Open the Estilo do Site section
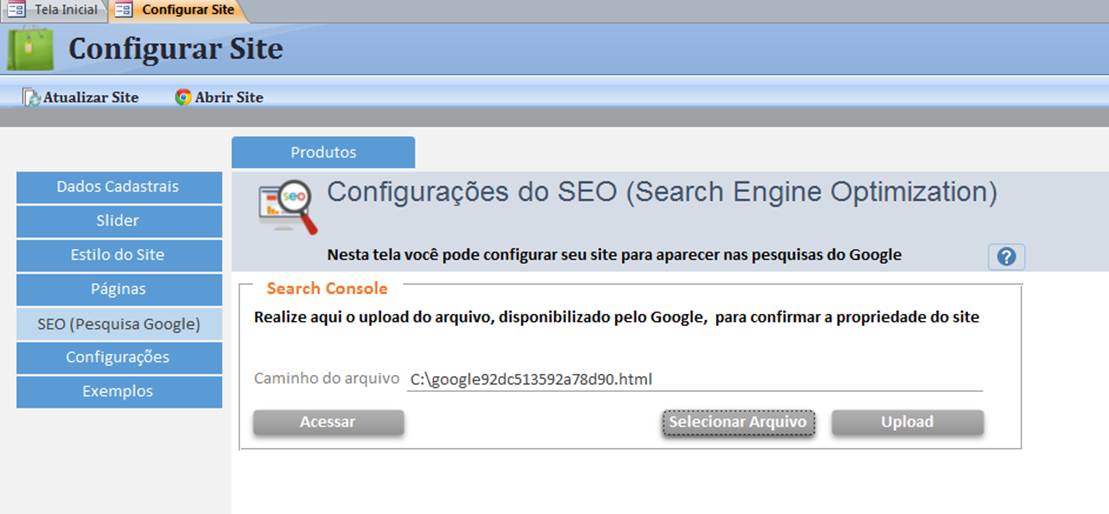Viewport: 1109px width, 514px height. [x=119, y=255]
